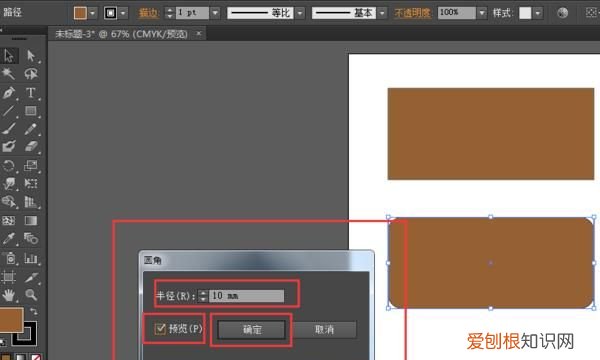This screenshot has width=600, height=360.
Task: Set paint to Gradient mode button
Action: coord(20,357)
